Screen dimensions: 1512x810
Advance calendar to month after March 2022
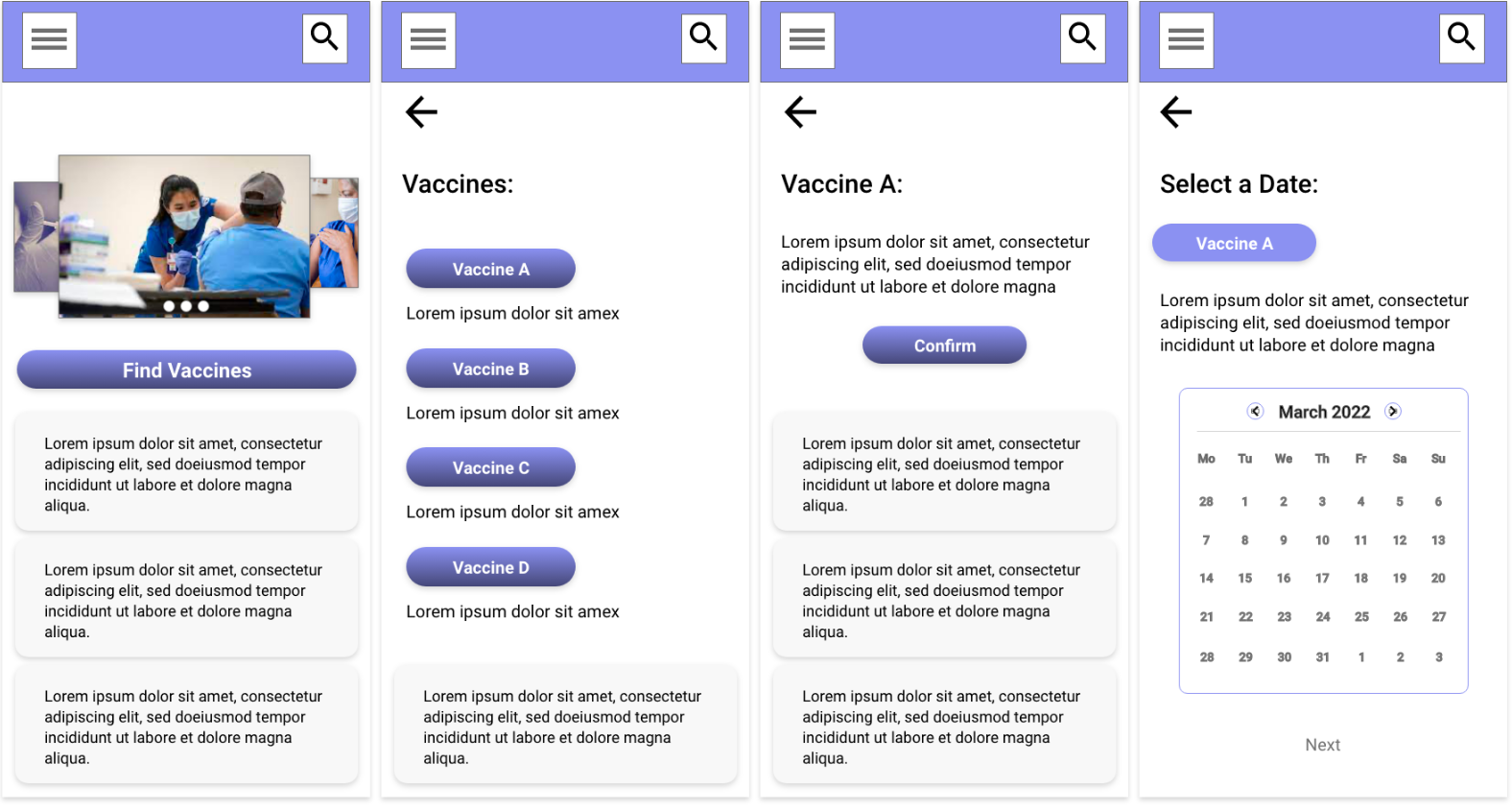pos(1393,412)
